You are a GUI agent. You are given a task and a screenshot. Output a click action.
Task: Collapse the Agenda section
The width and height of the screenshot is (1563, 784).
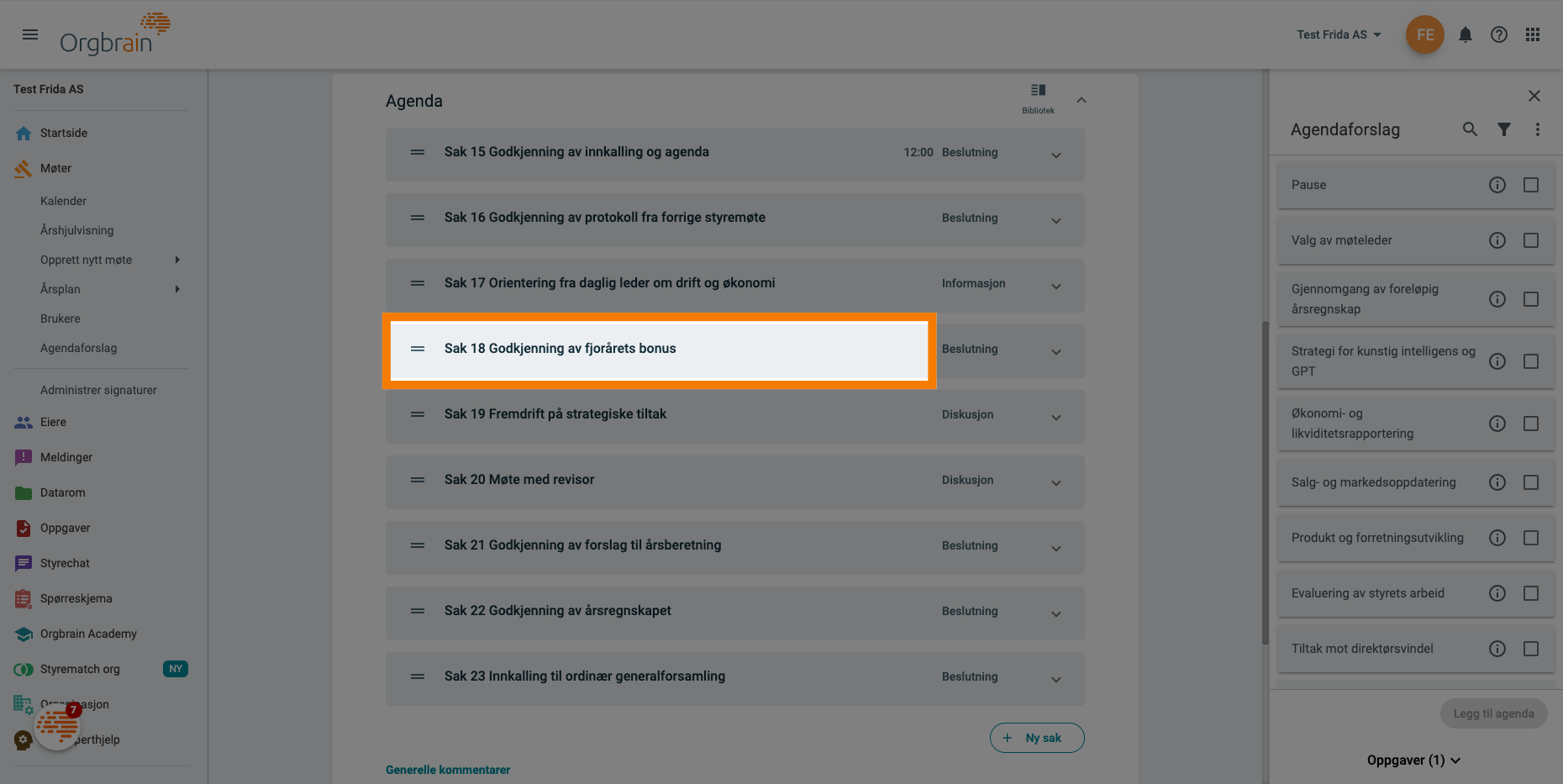(1081, 100)
